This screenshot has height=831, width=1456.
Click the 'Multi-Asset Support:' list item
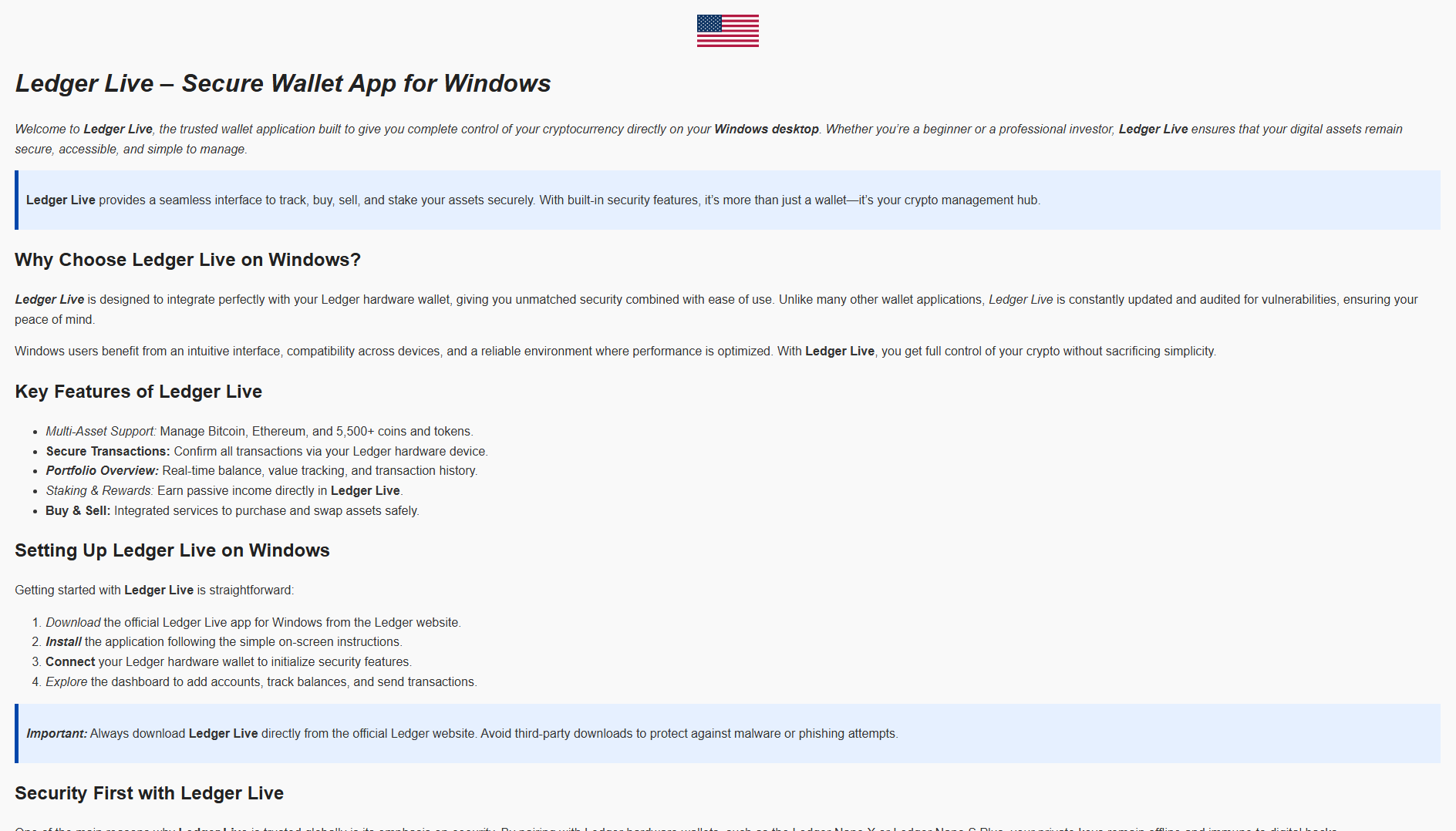point(259,431)
